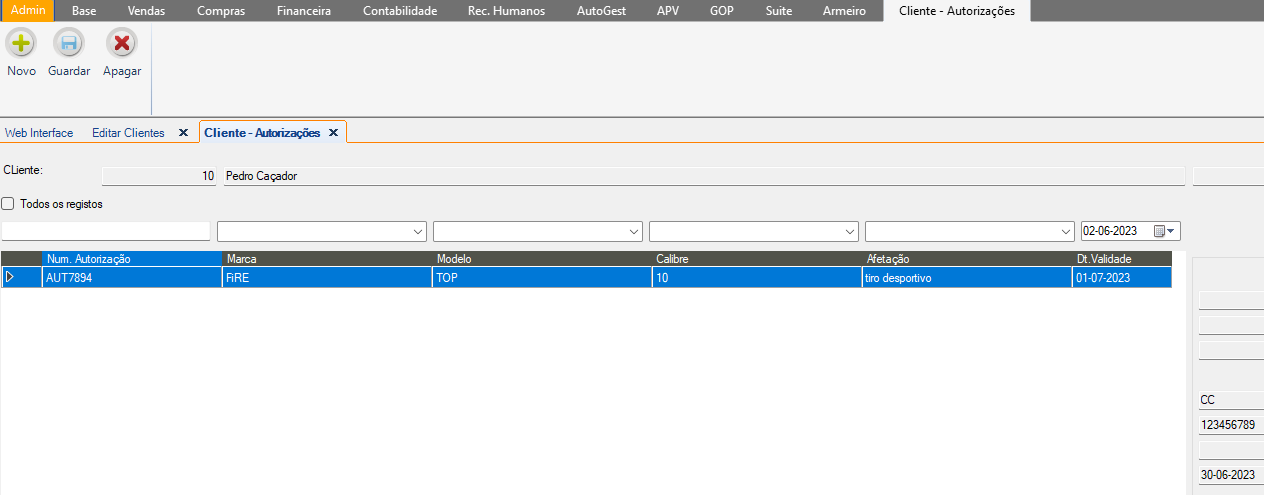Open the Vendas ribbon tab
Viewport: 1264px width, 495px height.
pyautogui.click(x=147, y=11)
